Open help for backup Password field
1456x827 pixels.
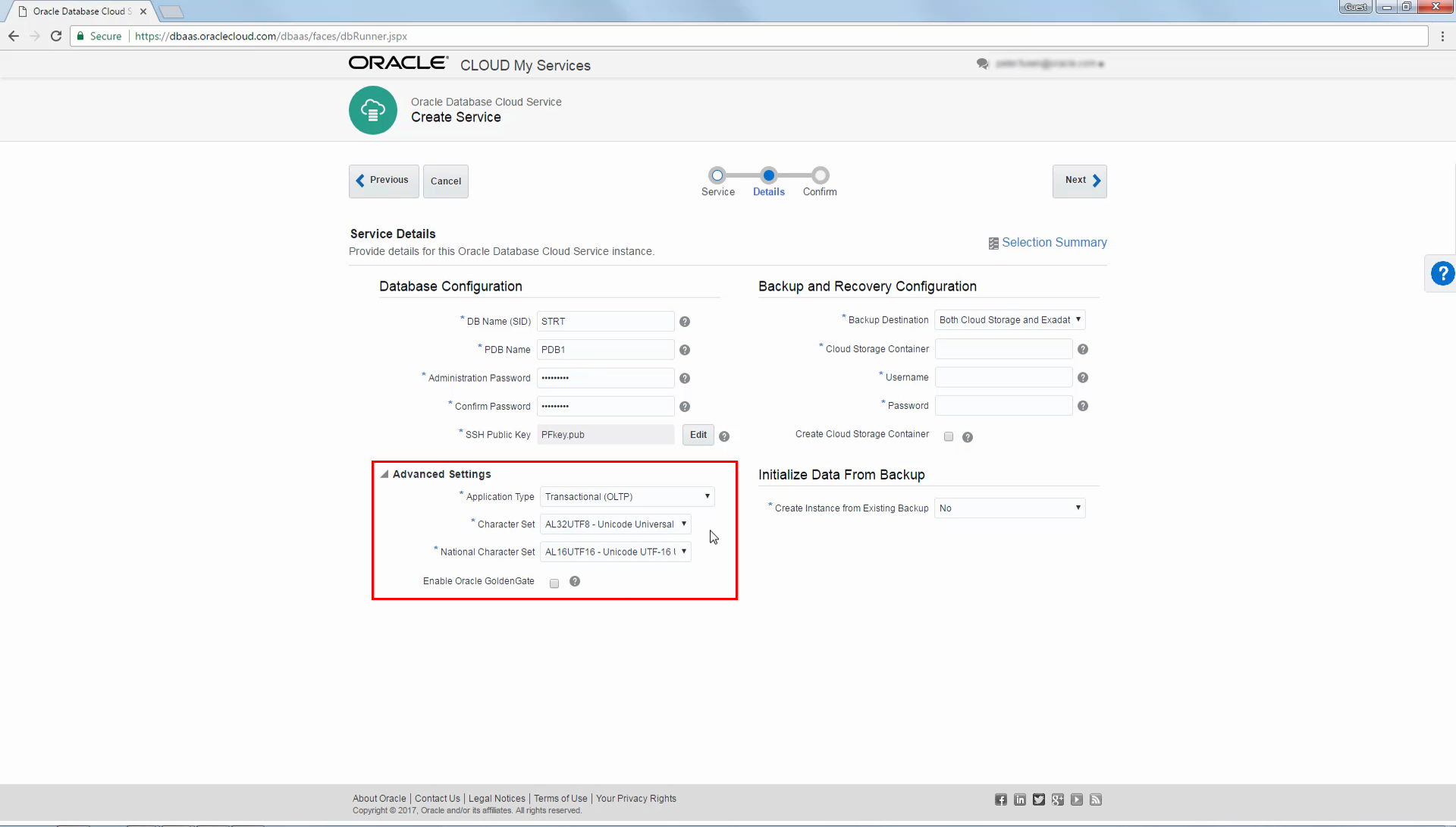tap(1083, 406)
